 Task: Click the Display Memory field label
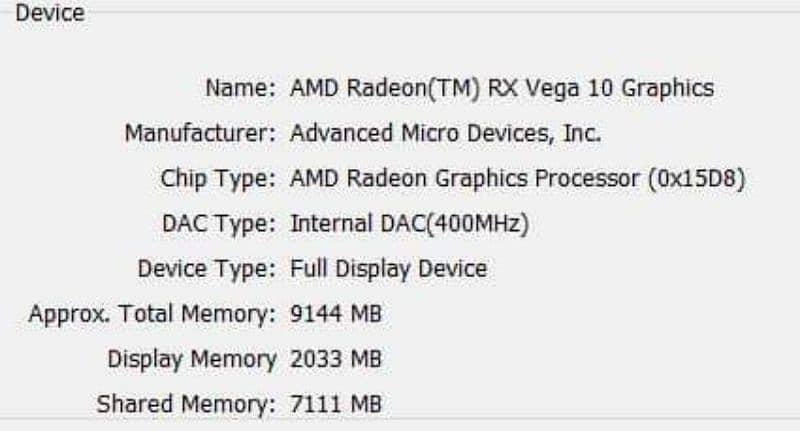(x=191, y=359)
